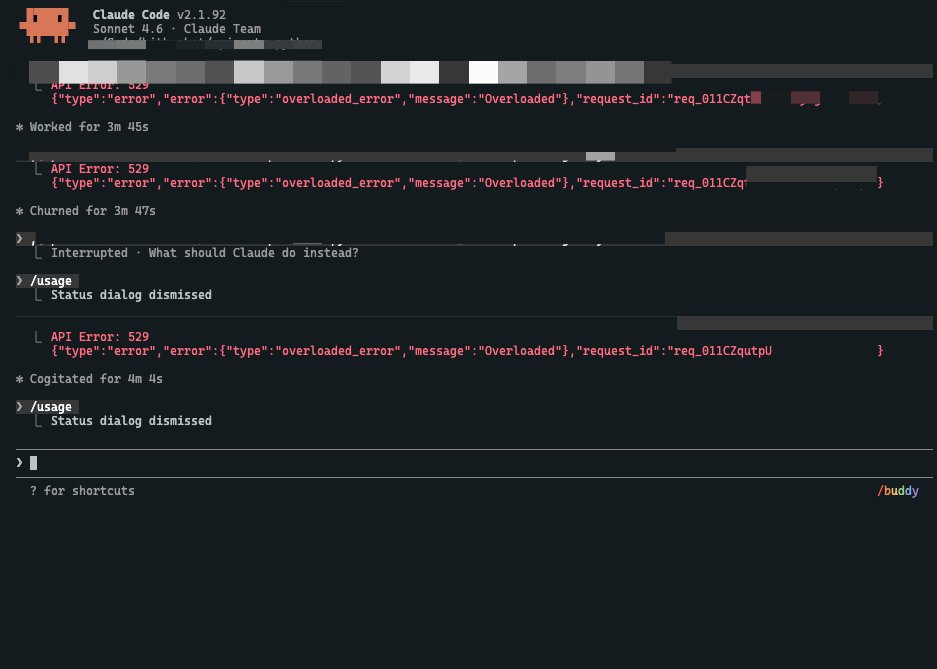The height and width of the screenshot is (669, 937).
Task: Click the version label "v2.1.92"
Action: [201, 14]
